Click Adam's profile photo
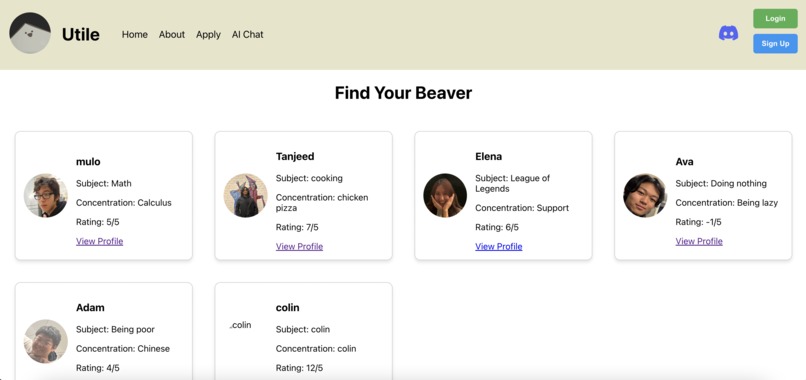This screenshot has width=806, height=380. (x=46, y=341)
